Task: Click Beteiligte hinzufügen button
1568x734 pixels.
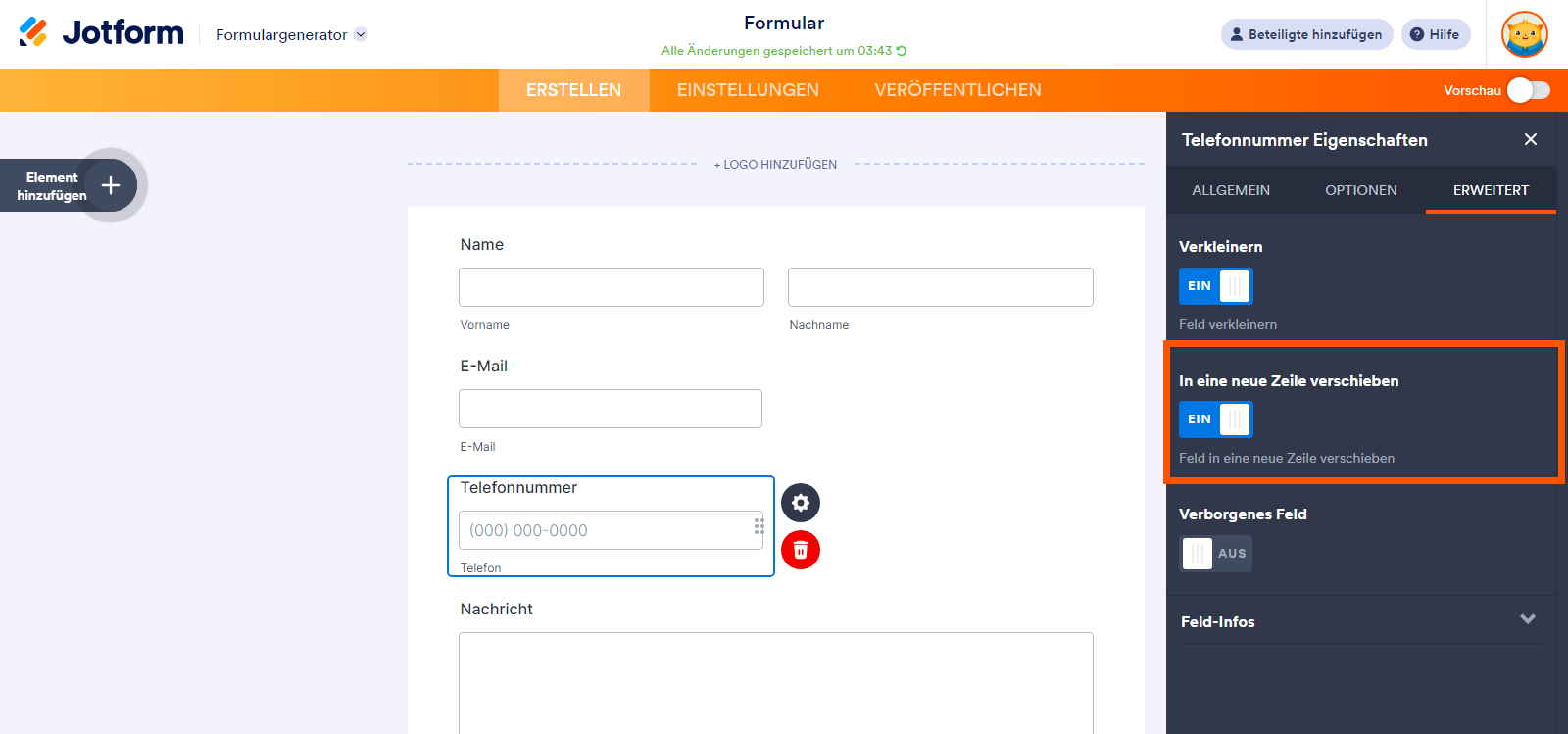Action: 1306,34
